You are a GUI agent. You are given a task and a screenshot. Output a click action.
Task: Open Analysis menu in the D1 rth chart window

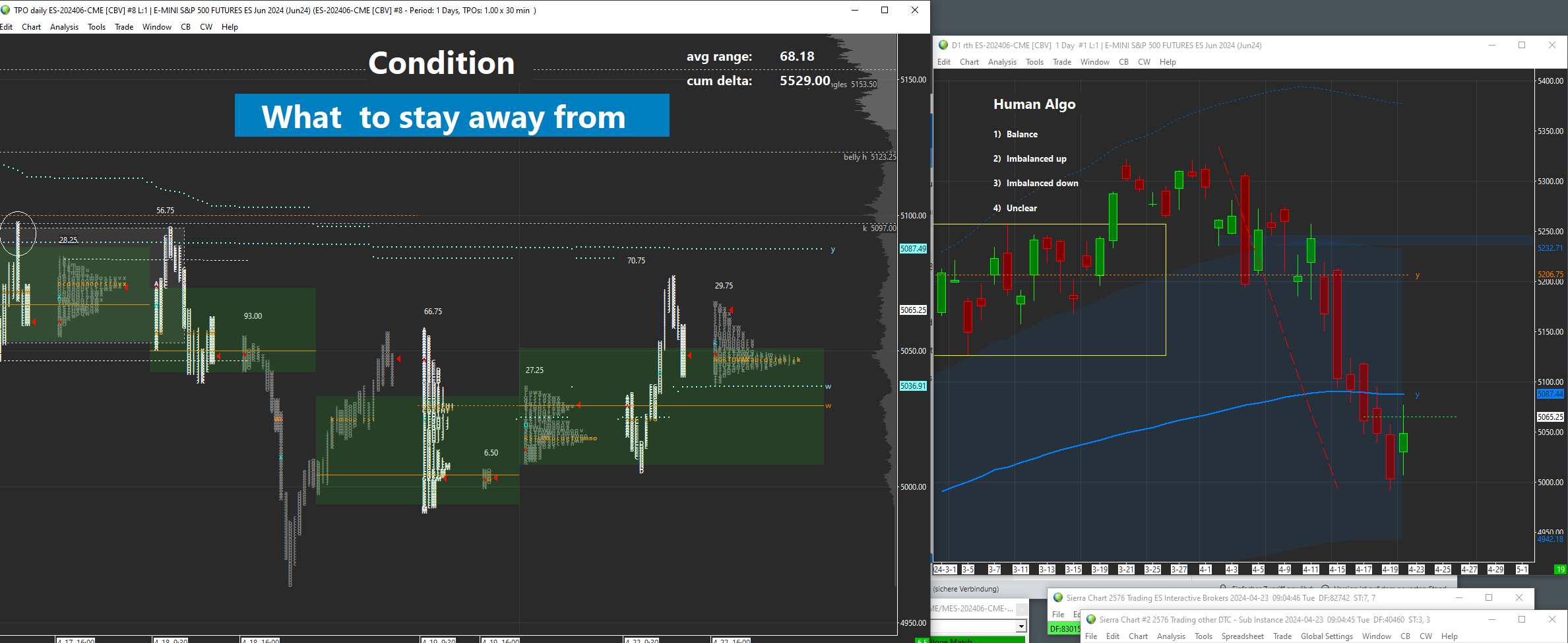click(x=1002, y=62)
